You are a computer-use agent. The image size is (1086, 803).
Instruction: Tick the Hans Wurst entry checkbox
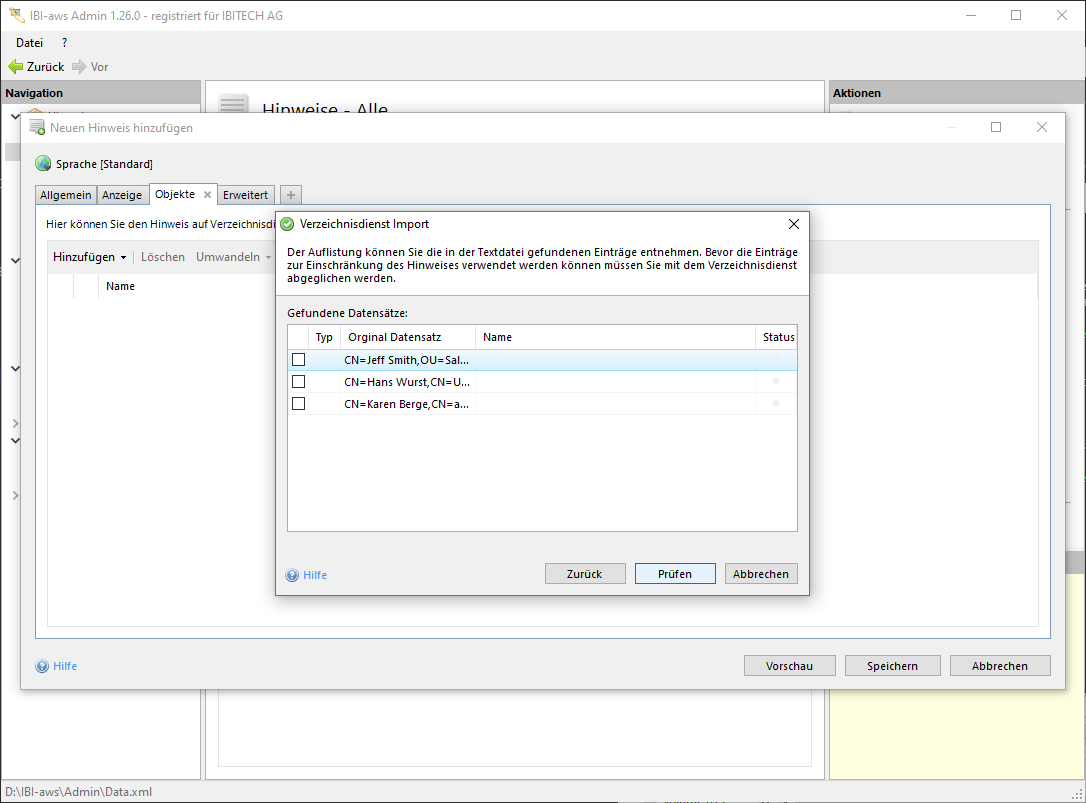(x=298, y=382)
